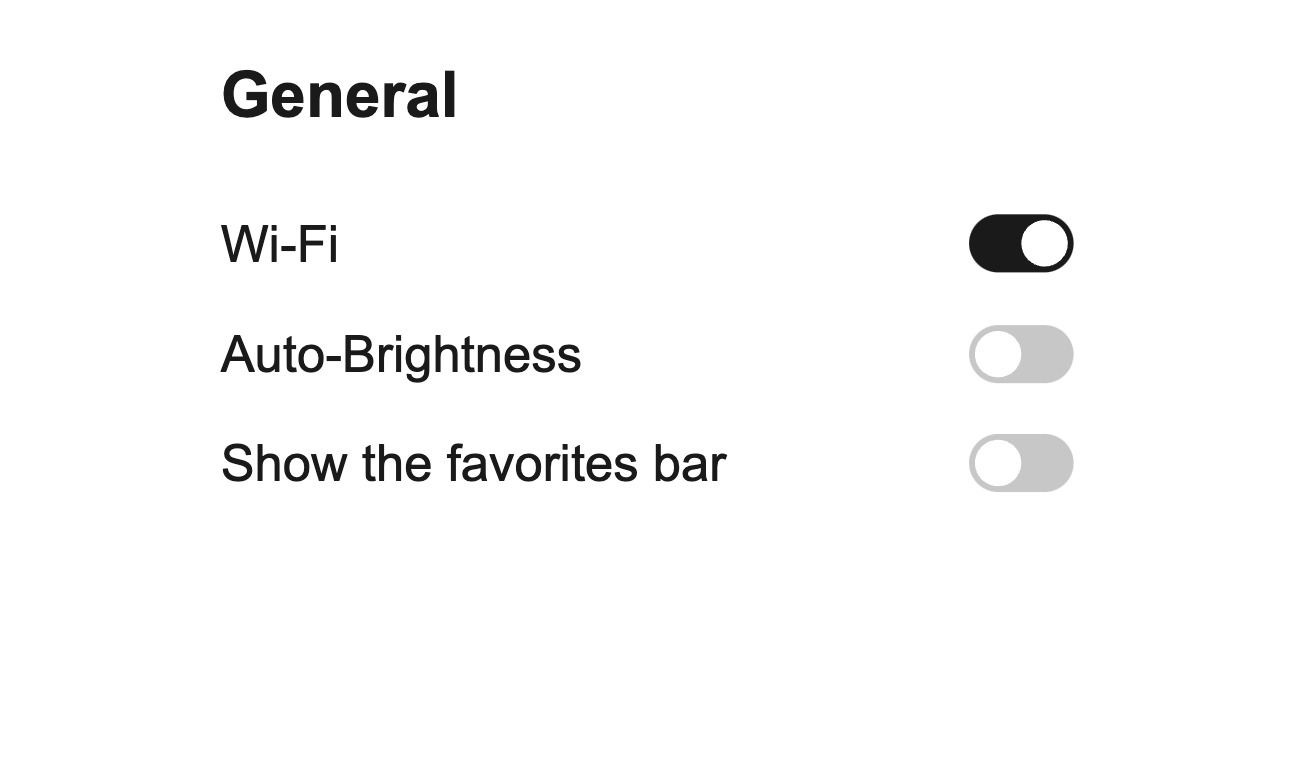This screenshot has width=1295, height=772.
Task: Click the knob of the favorites bar switch
Action: pyautogui.click(x=997, y=463)
